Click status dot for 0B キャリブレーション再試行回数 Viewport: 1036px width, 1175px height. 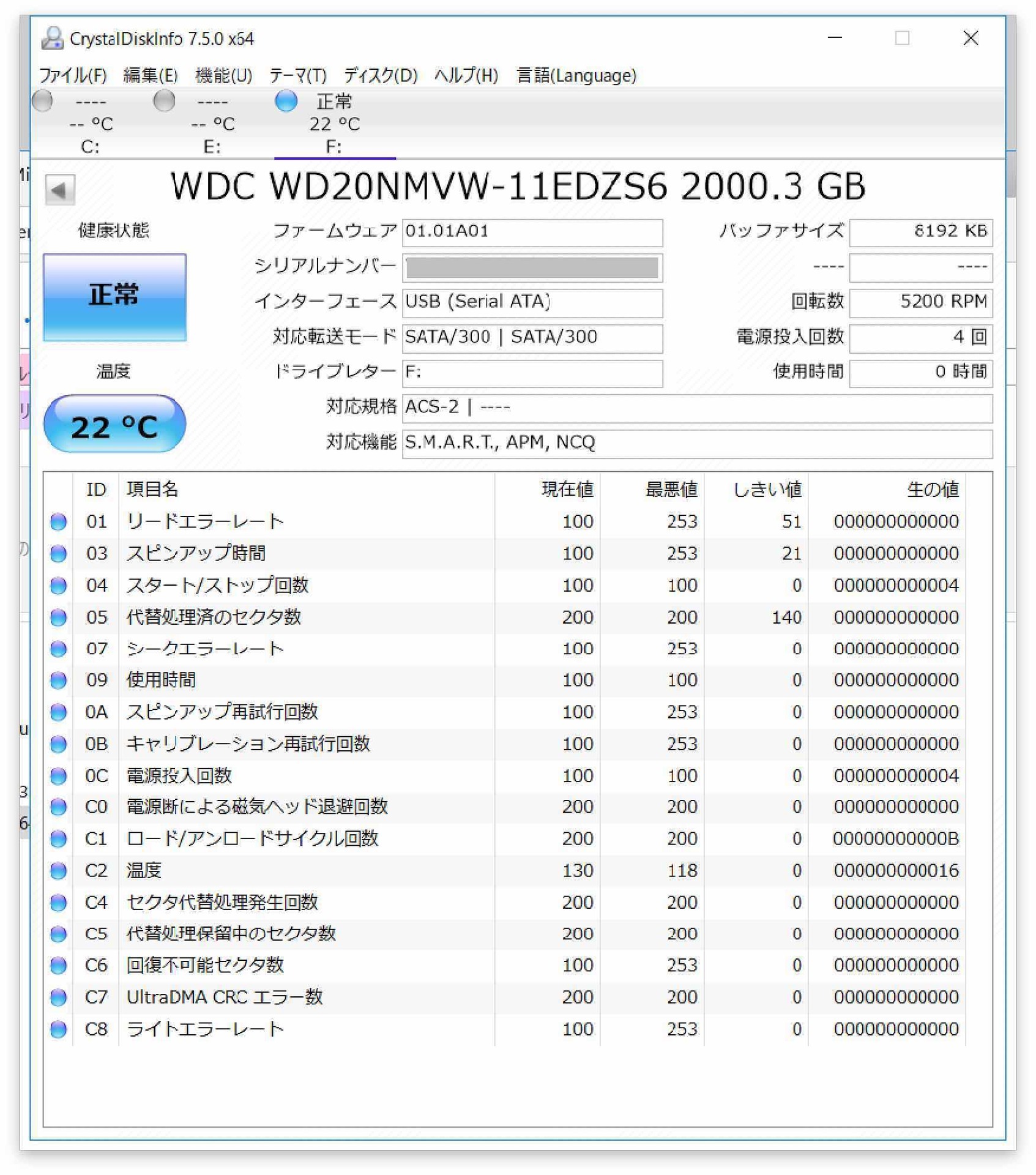[x=59, y=744]
